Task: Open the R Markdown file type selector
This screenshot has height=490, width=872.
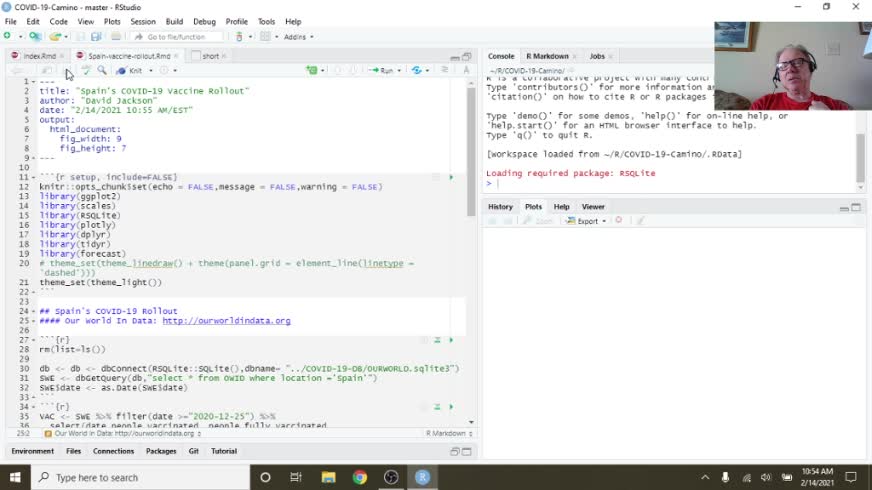Action: [x=449, y=433]
